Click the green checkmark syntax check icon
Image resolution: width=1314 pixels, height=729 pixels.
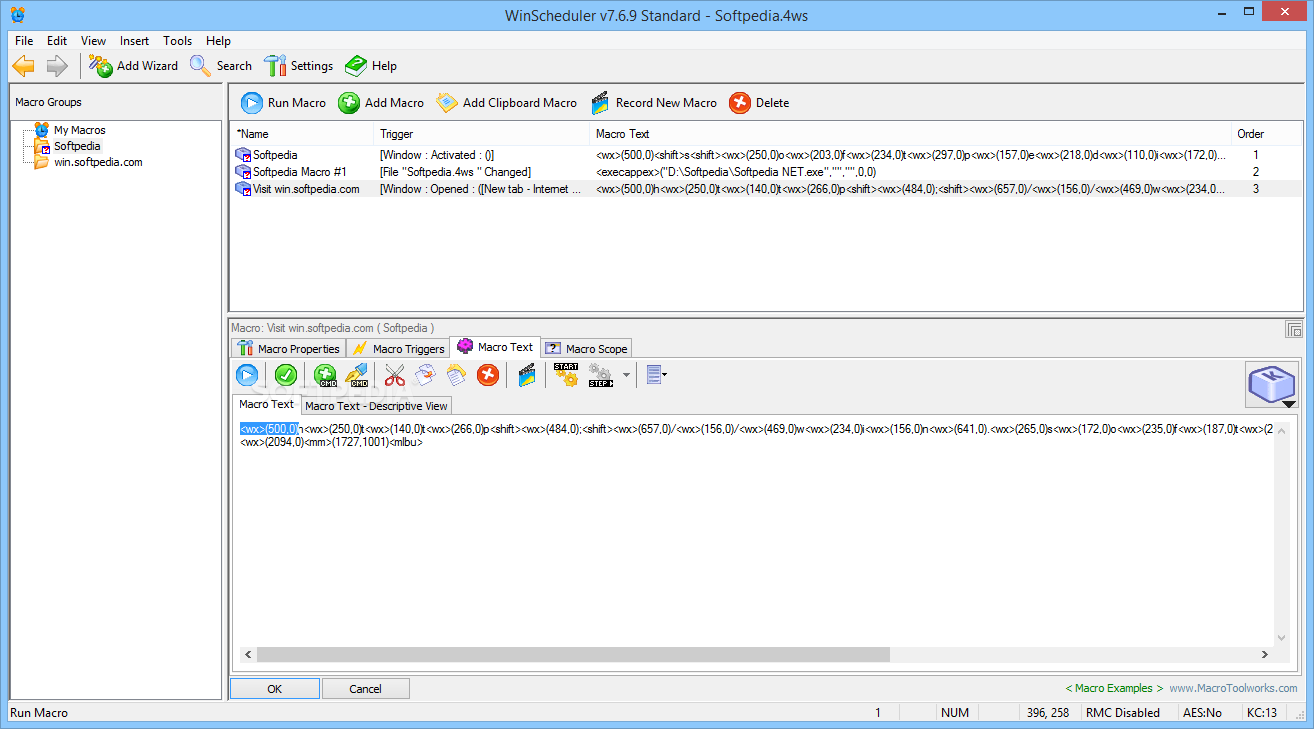point(286,375)
